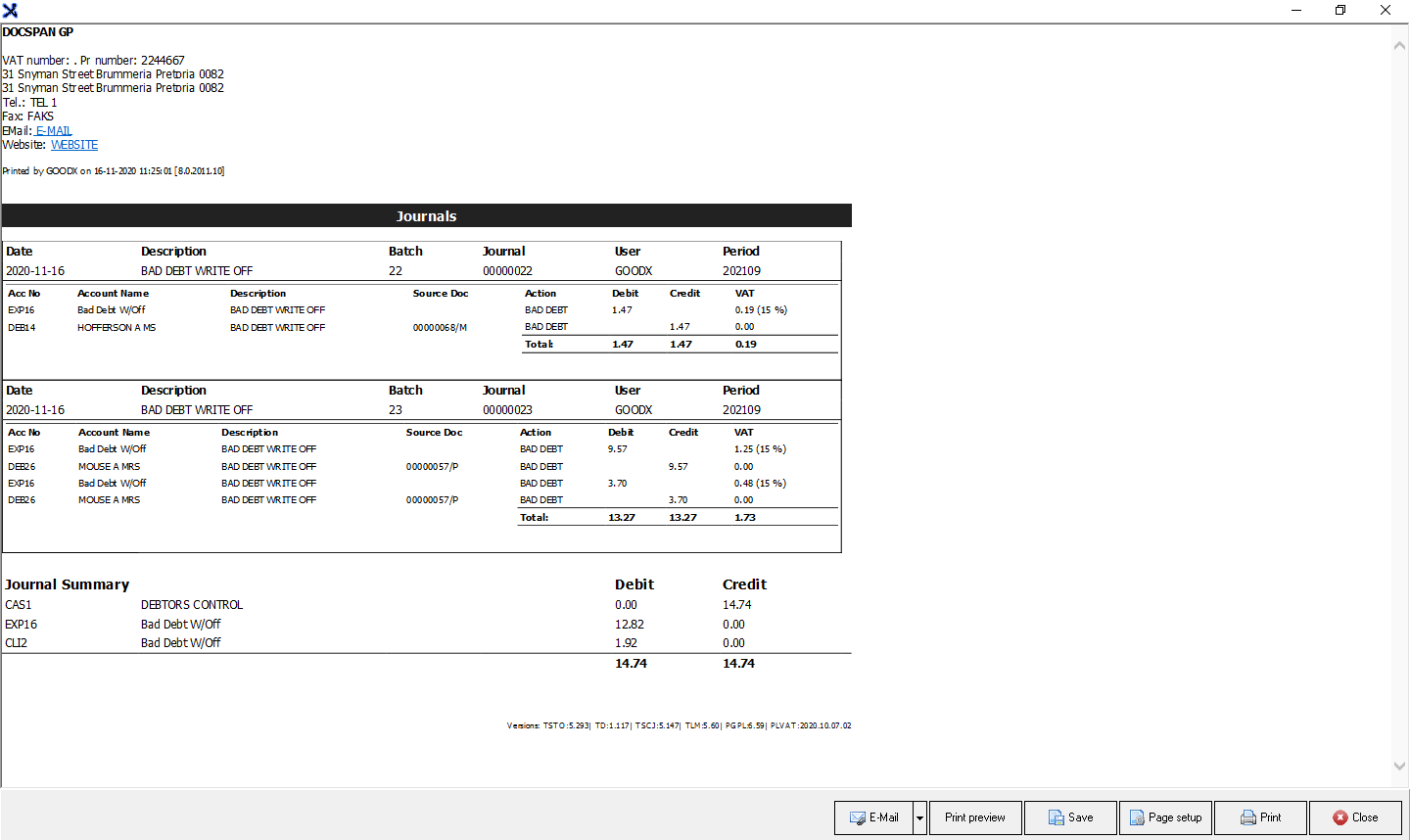Click the scrollbar down arrow

click(1399, 767)
